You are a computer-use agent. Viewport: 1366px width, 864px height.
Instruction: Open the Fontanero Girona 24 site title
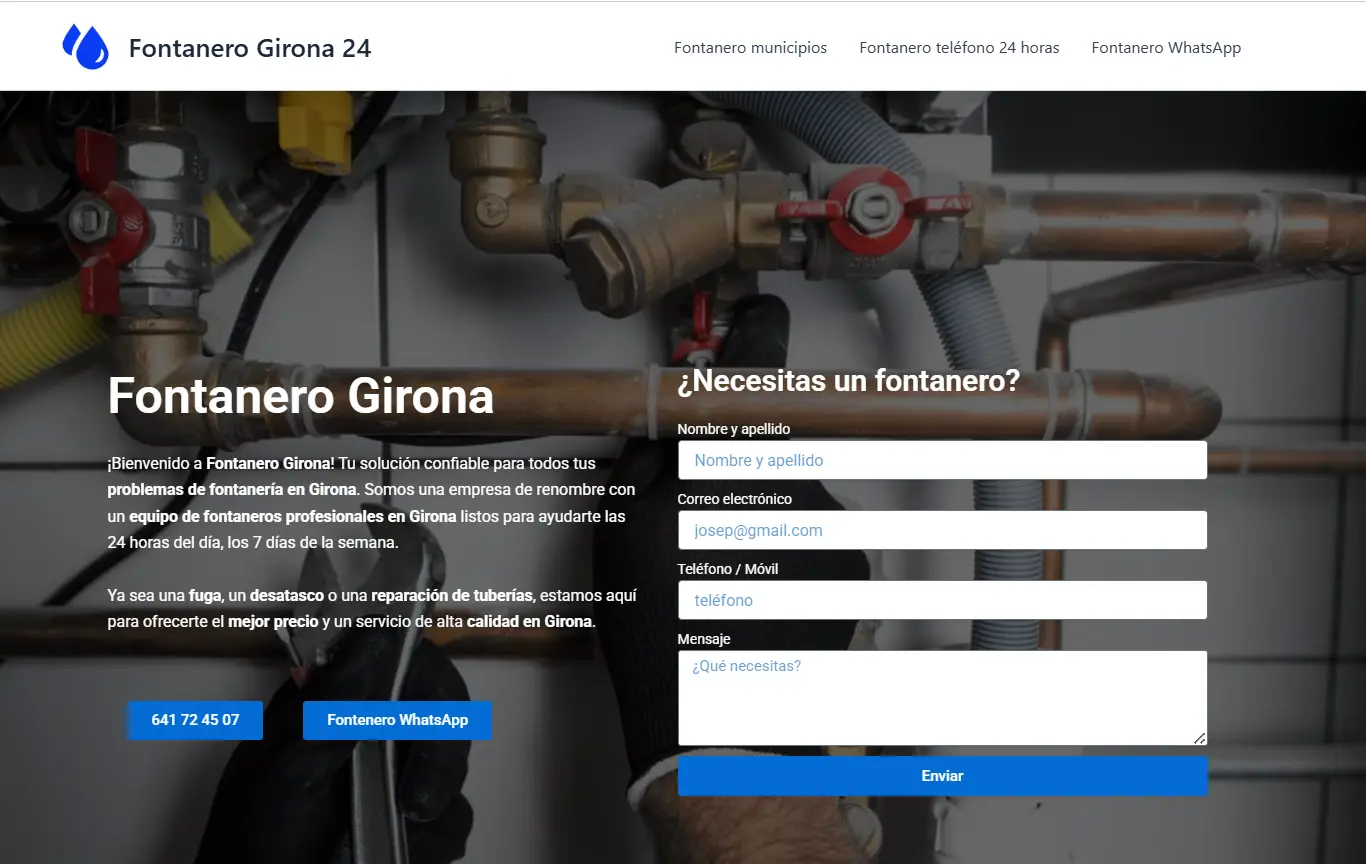(250, 48)
